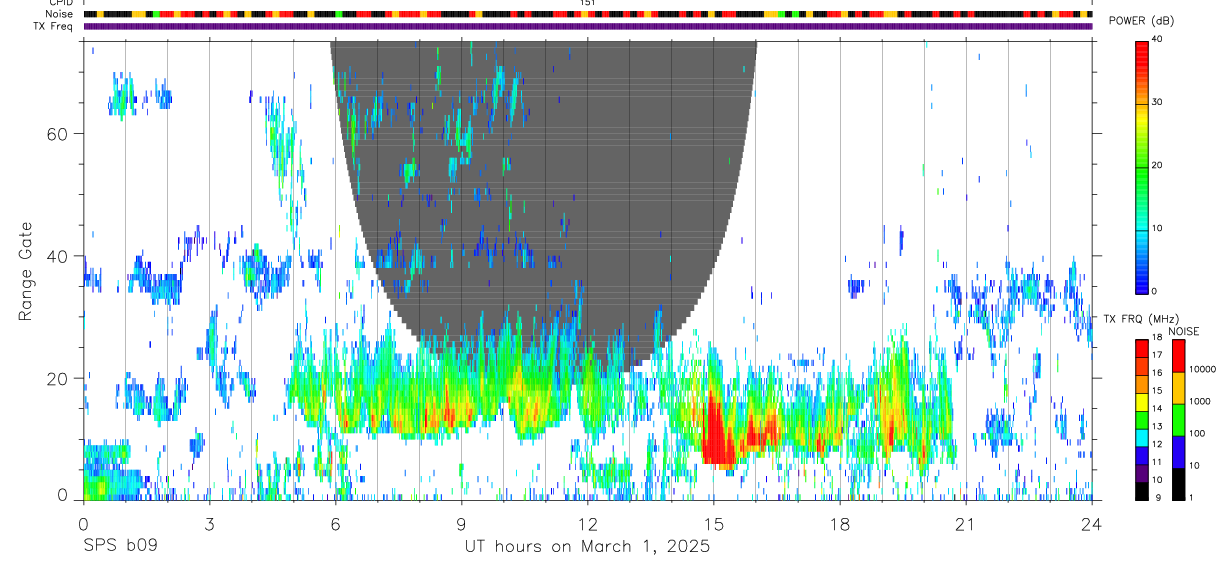Click the power colorbar label '30'

click(x=1157, y=102)
